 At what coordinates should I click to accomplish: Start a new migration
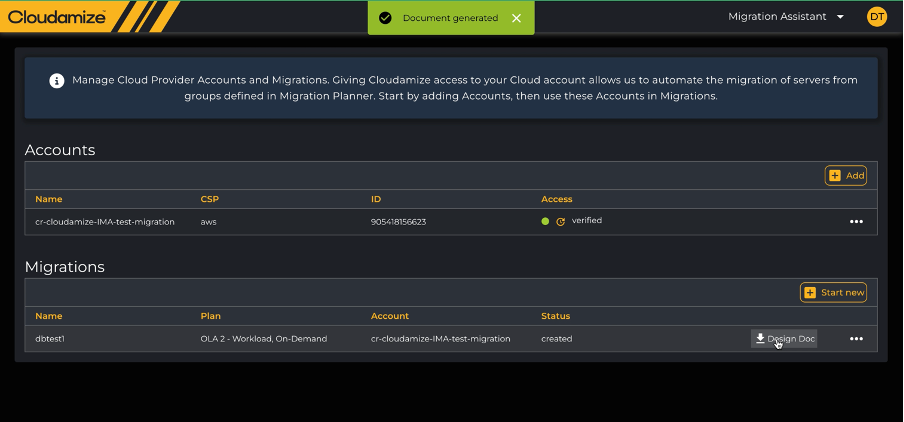(x=833, y=292)
